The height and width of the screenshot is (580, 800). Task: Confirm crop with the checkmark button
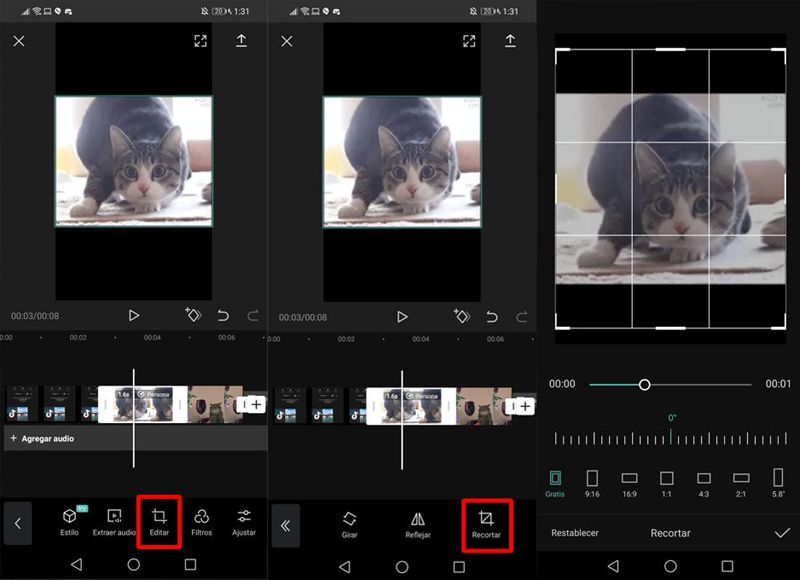tap(781, 533)
